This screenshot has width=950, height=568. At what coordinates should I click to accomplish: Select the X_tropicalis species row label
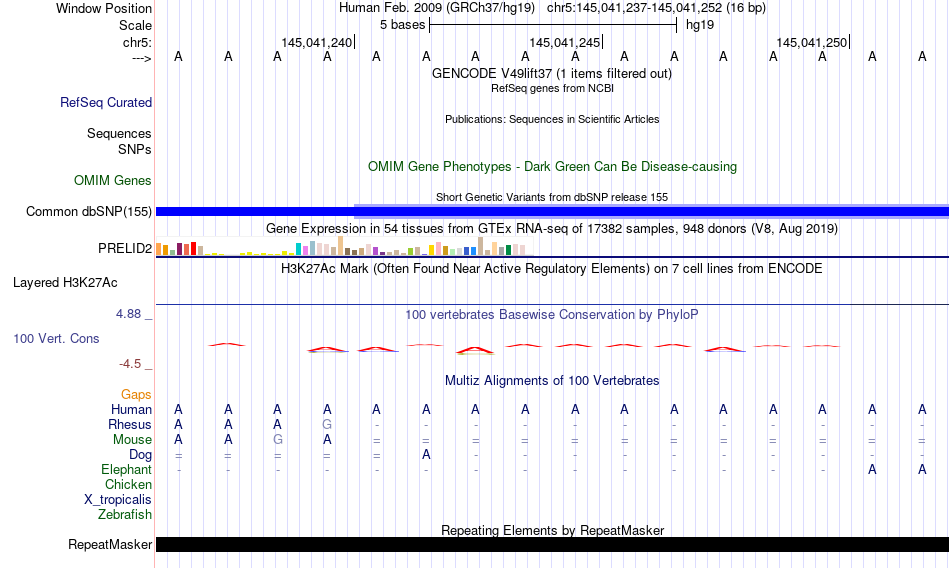pyautogui.click(x=118, y=500)
